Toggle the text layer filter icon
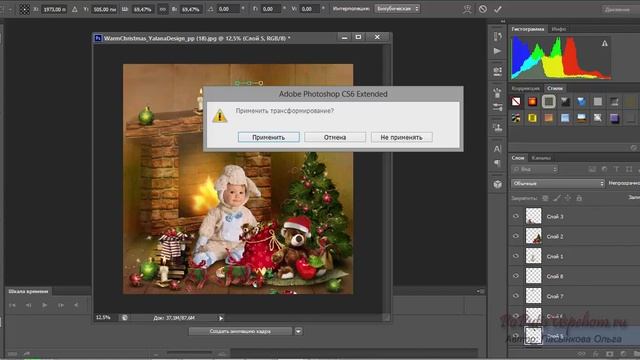The image size is (640, 360). [x=617, y=169]
